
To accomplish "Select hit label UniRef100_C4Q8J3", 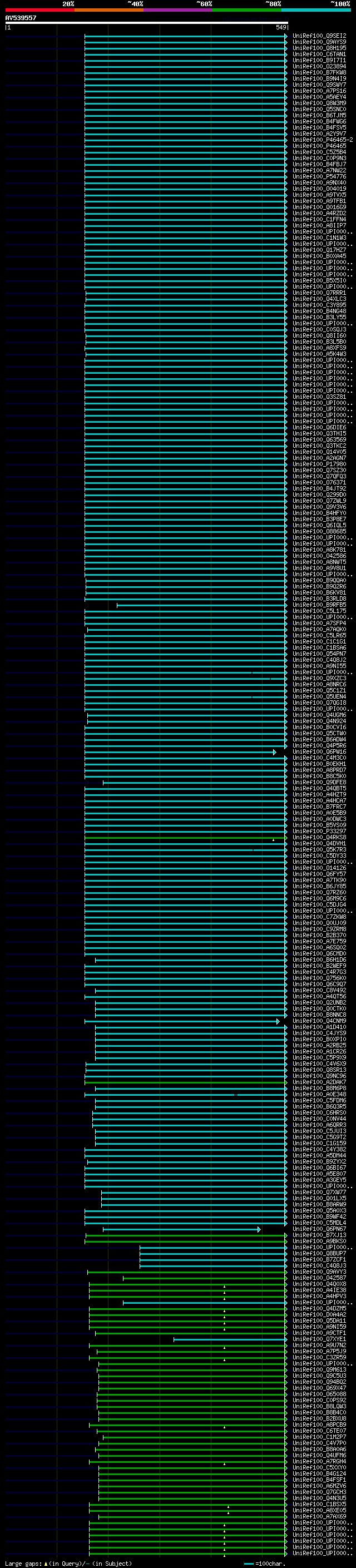I will [x=319, y=1265].
